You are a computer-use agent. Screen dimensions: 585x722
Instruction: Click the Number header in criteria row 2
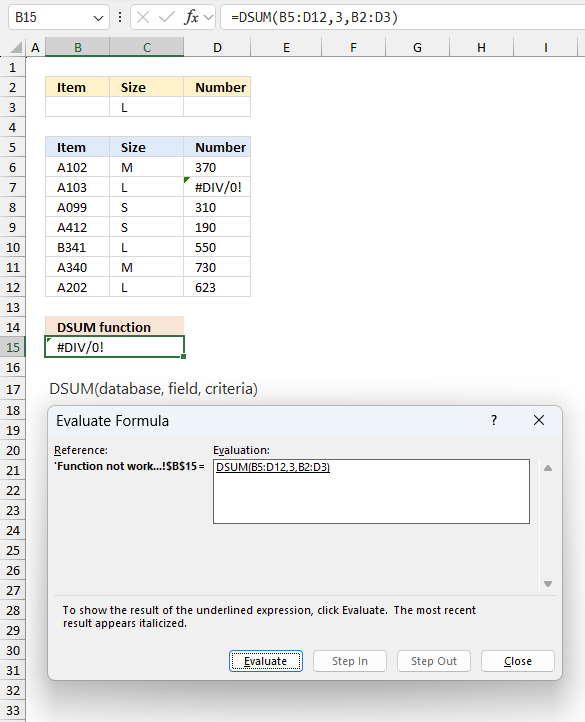217,87
